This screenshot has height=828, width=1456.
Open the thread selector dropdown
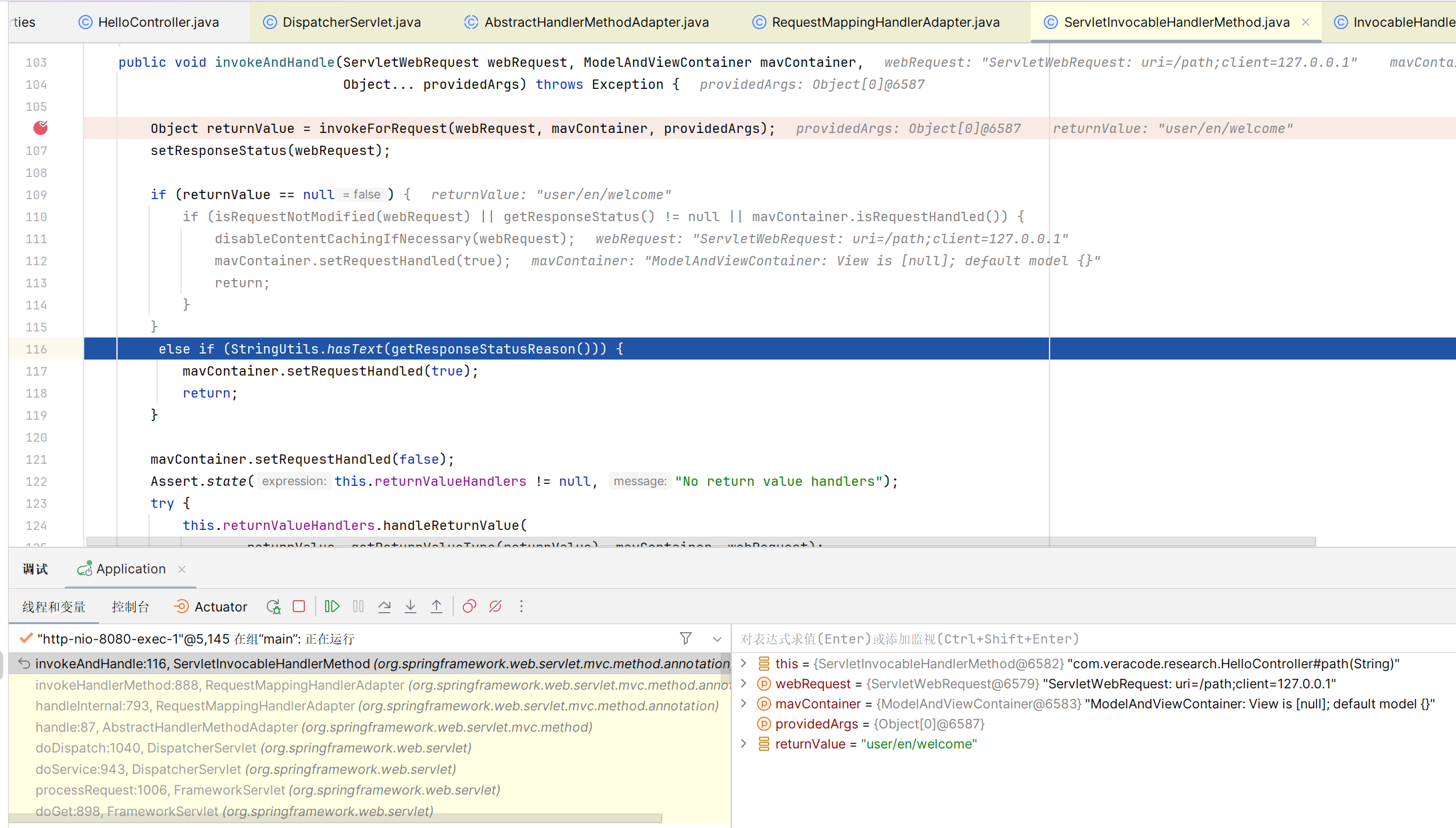click(717, 640)
